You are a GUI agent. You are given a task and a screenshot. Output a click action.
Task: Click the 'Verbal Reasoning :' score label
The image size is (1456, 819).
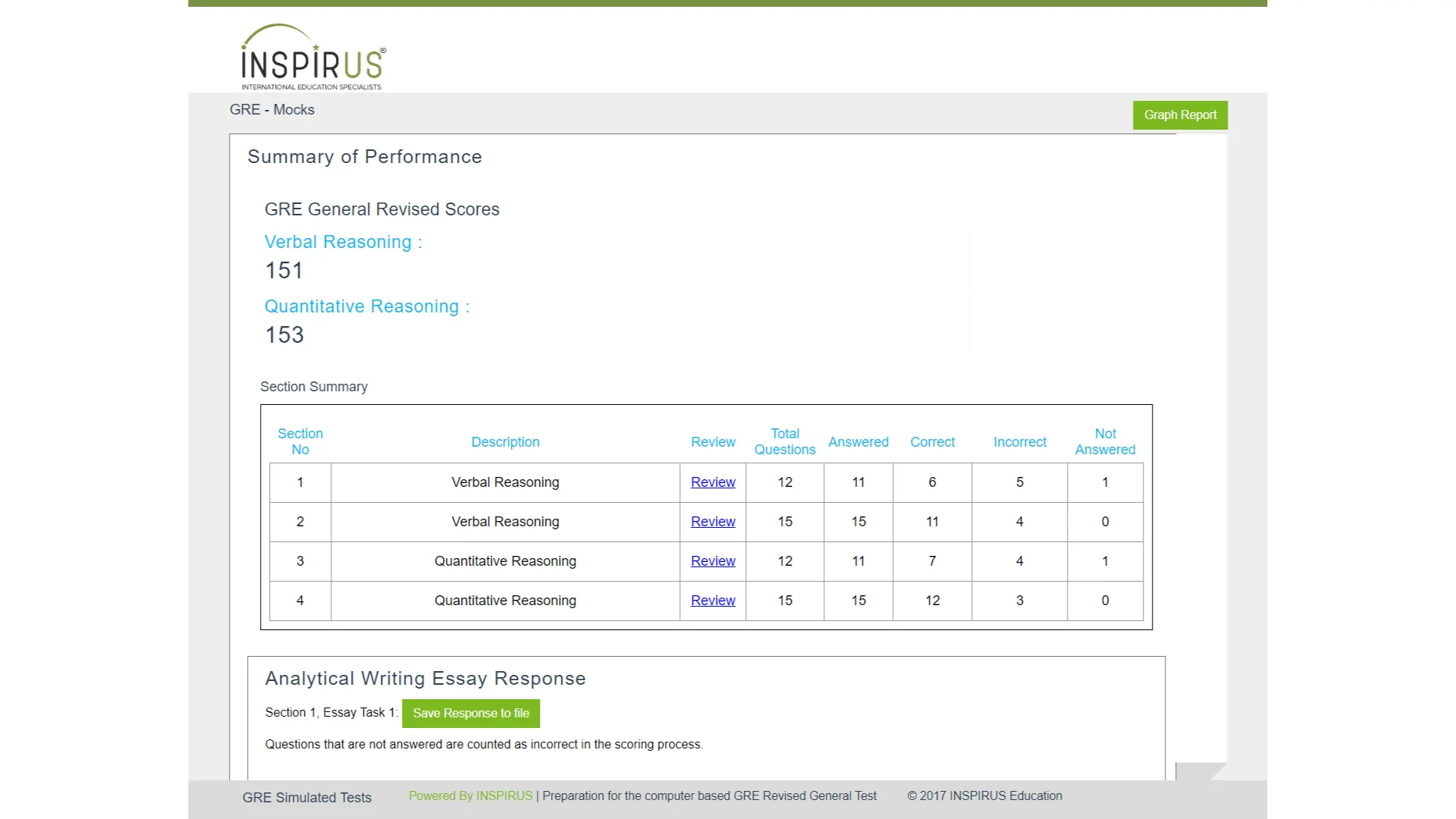pyautogui.click(x=344, y=242)
